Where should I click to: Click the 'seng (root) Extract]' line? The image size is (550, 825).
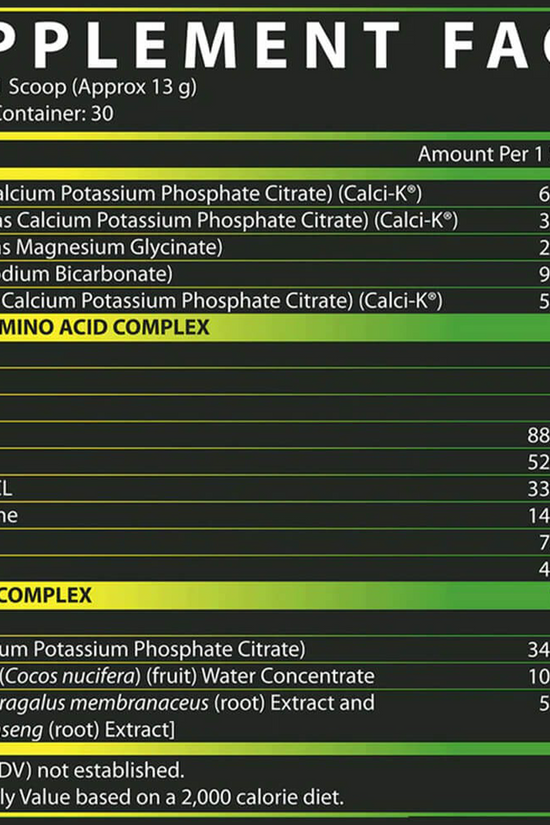[x=87, y=730]
